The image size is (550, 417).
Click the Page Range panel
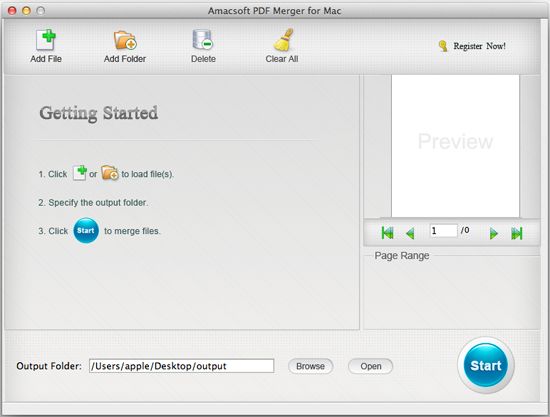452,290
